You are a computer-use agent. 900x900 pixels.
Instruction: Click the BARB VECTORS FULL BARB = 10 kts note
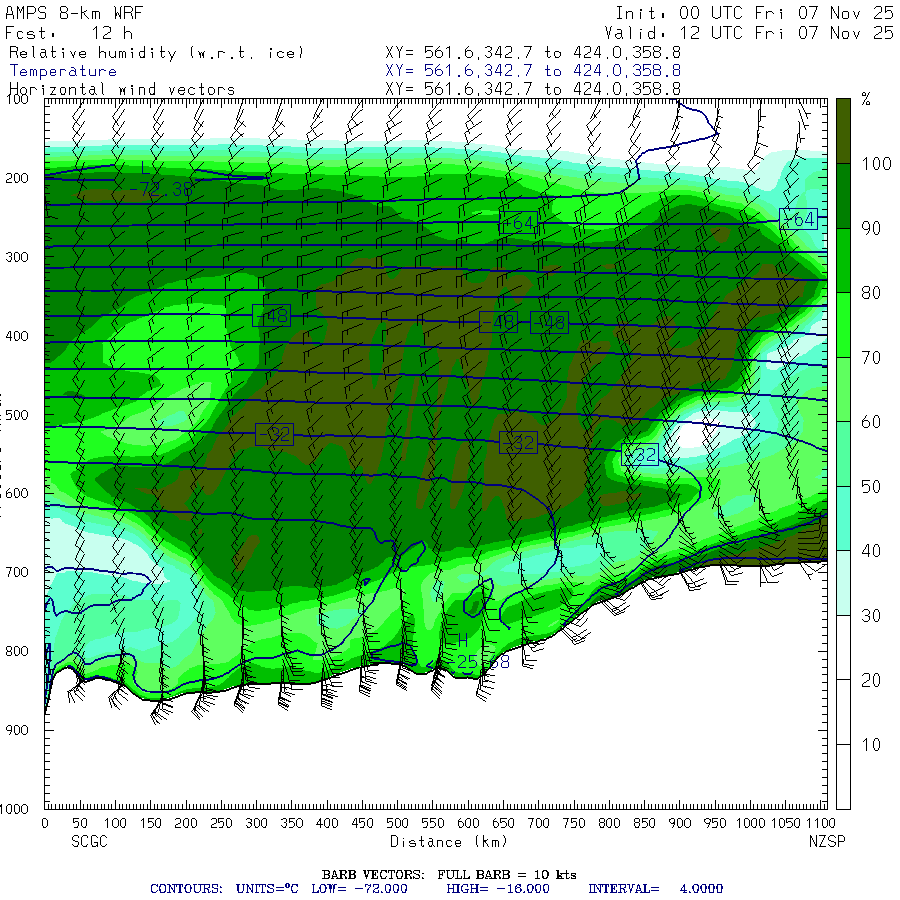[449, 875]
